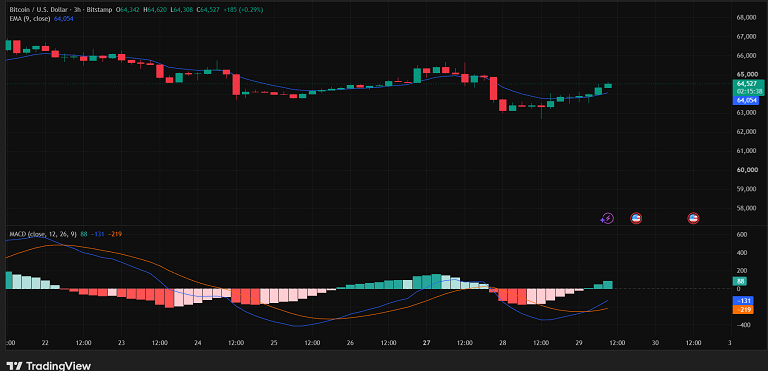Click the date label 24 on the time axis
This screenshot has height=371, width=768.
point(198,343)
